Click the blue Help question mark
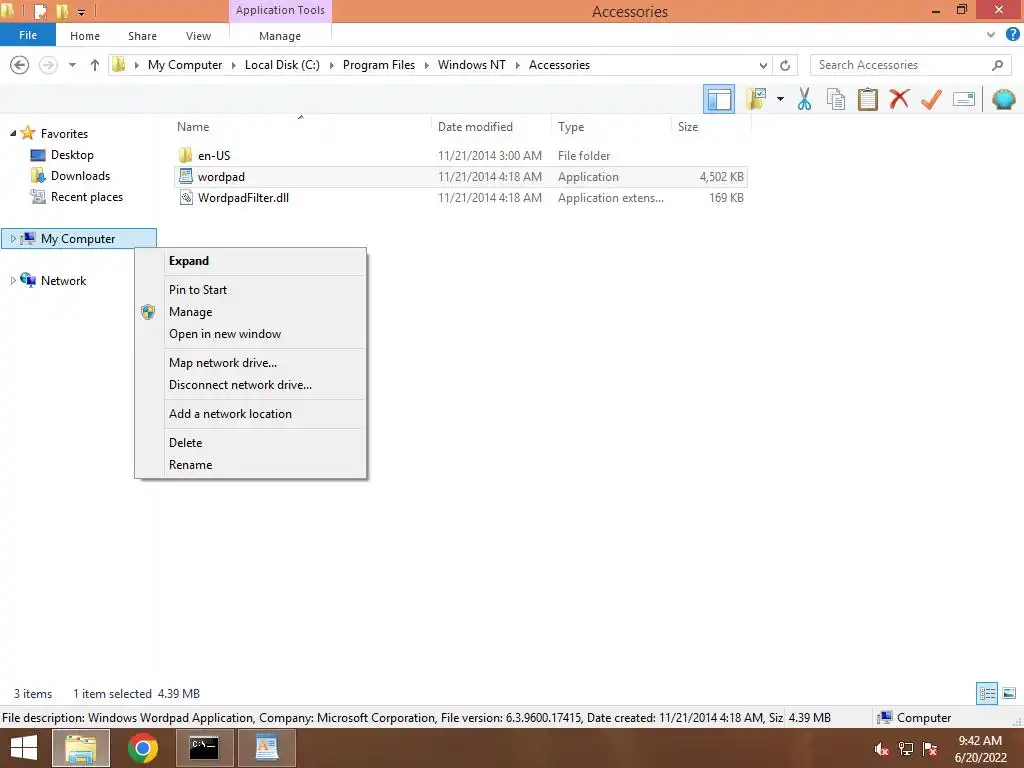The height and width of the screenshot is (768, 1024). click(x=1012, y=35)
